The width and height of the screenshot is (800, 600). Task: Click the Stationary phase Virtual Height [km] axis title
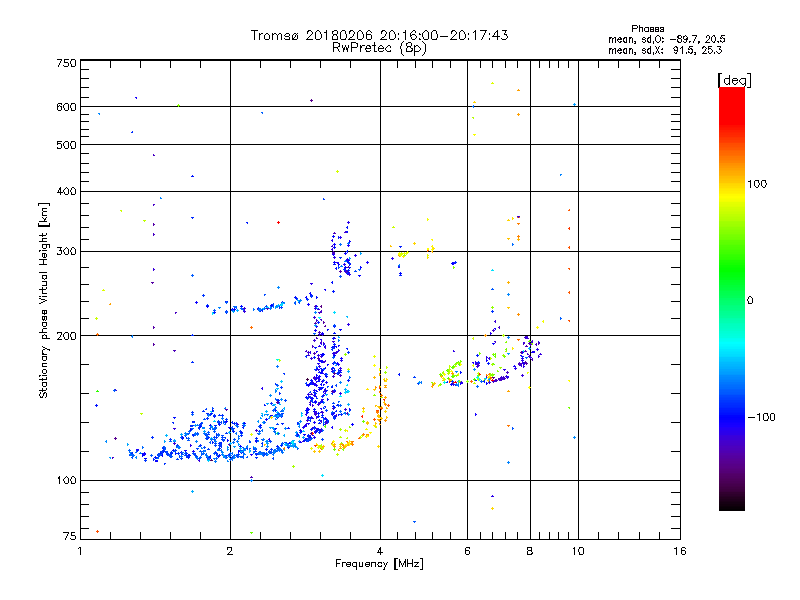click(43, 300)
